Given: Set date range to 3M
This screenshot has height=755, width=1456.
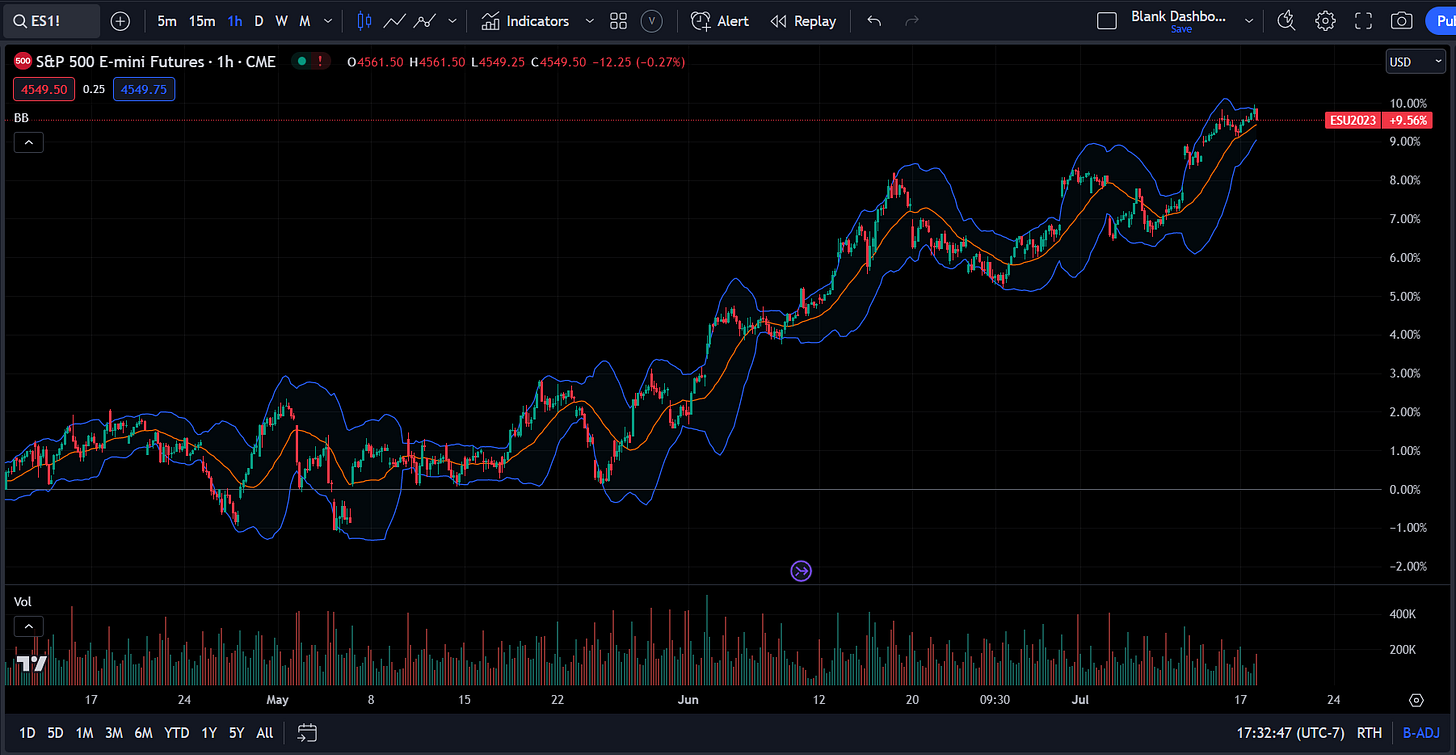Looking at the screenshot, I should tap(114, 733).
